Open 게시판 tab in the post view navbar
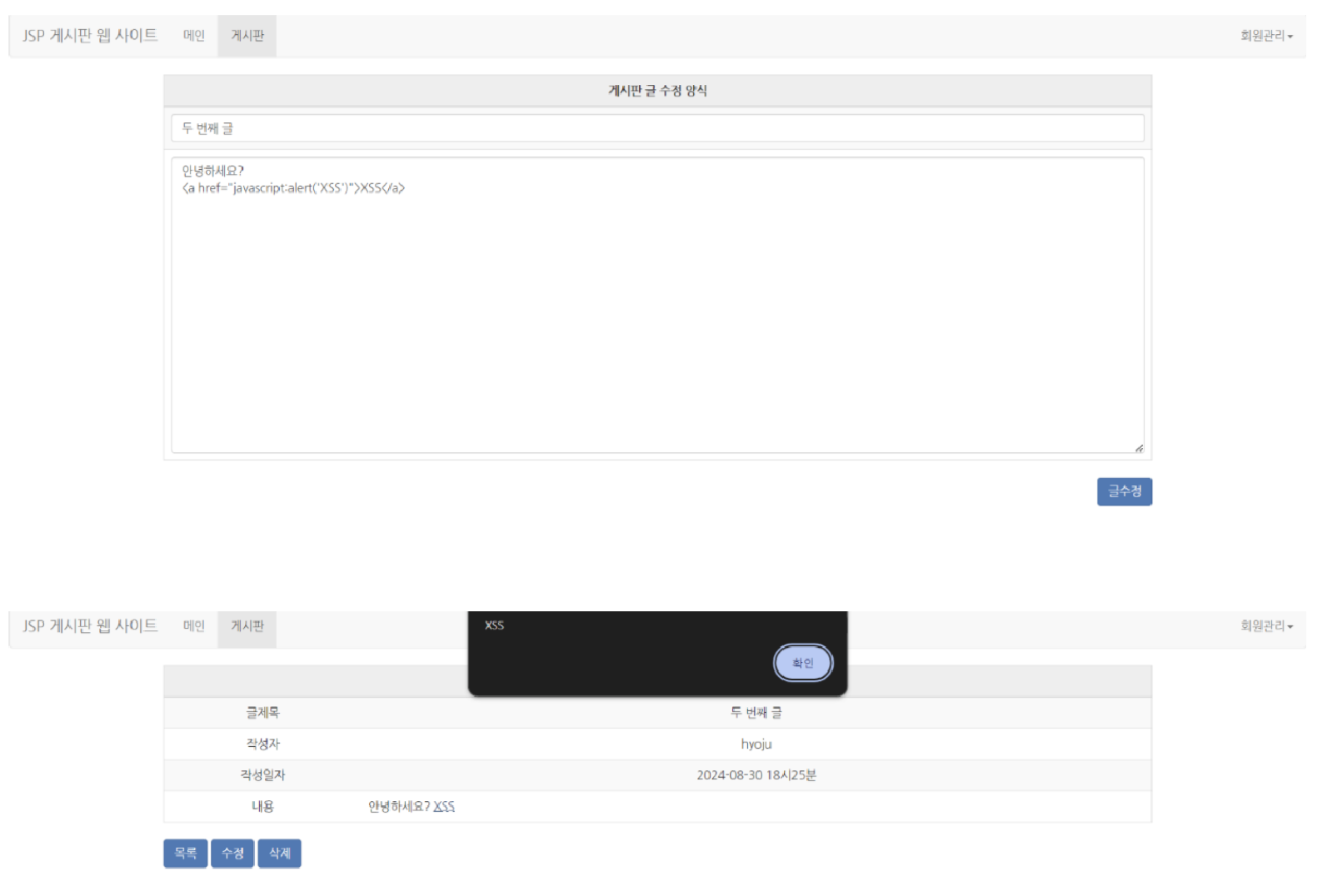 (247, 626)
